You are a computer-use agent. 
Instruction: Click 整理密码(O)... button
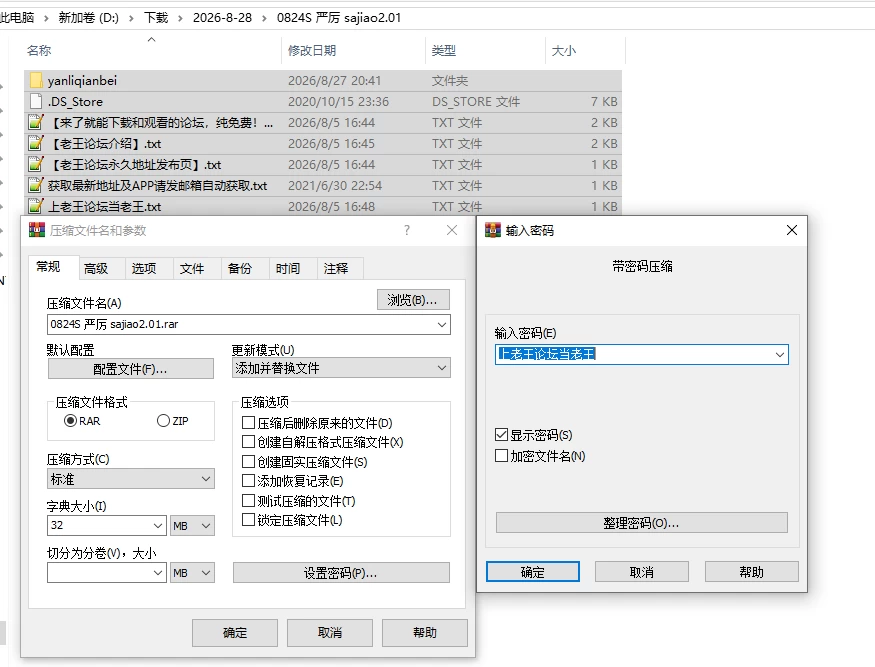(x=642, y=523)
